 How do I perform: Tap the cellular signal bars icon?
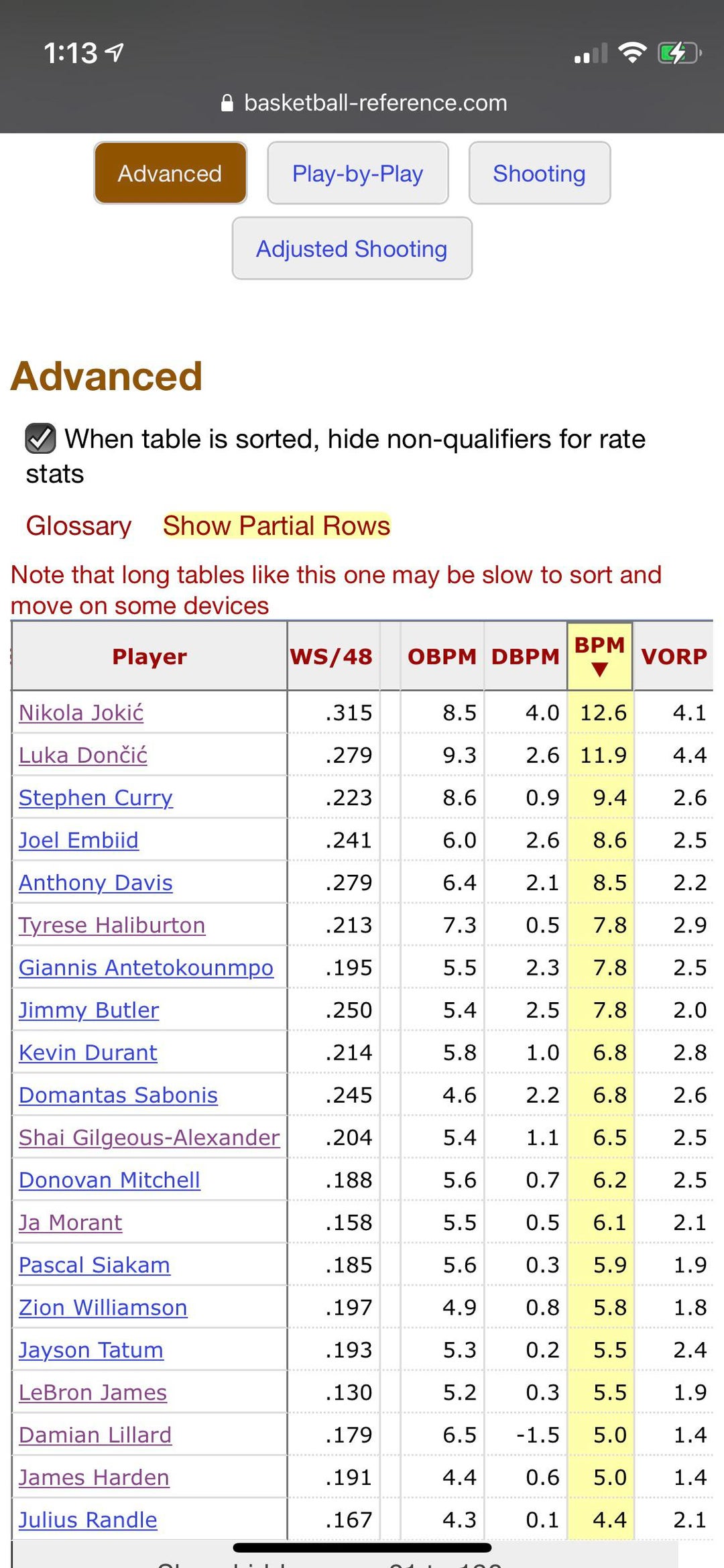click(591, 54)
